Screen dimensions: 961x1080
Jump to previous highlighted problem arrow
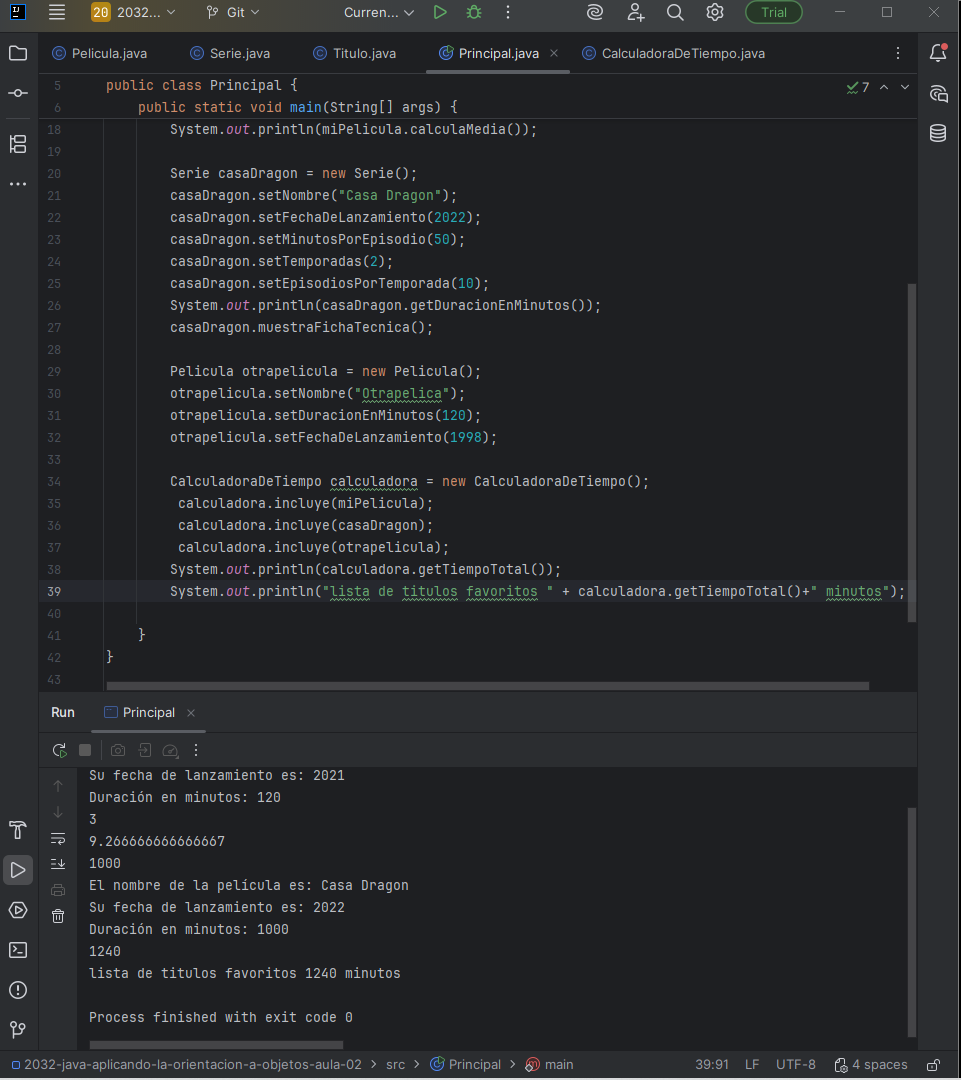pyautogui.click(x=884, y=87)
